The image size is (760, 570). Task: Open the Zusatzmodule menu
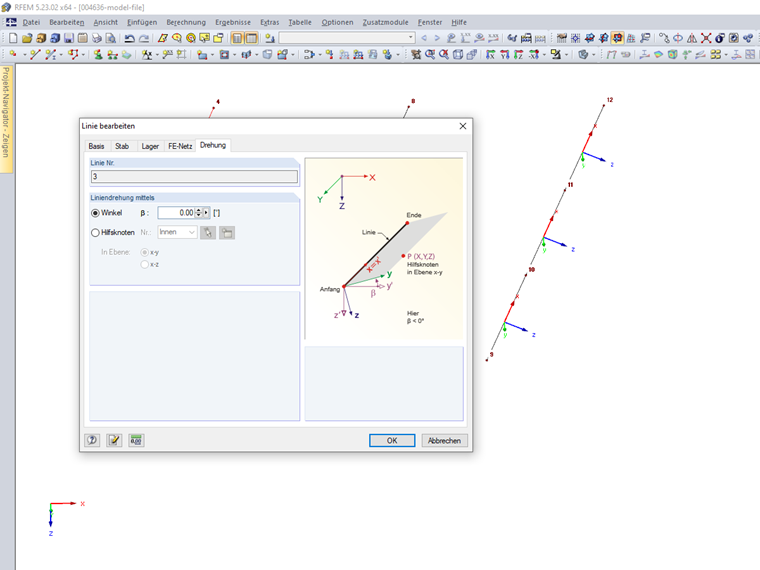[x=385, y=22]
